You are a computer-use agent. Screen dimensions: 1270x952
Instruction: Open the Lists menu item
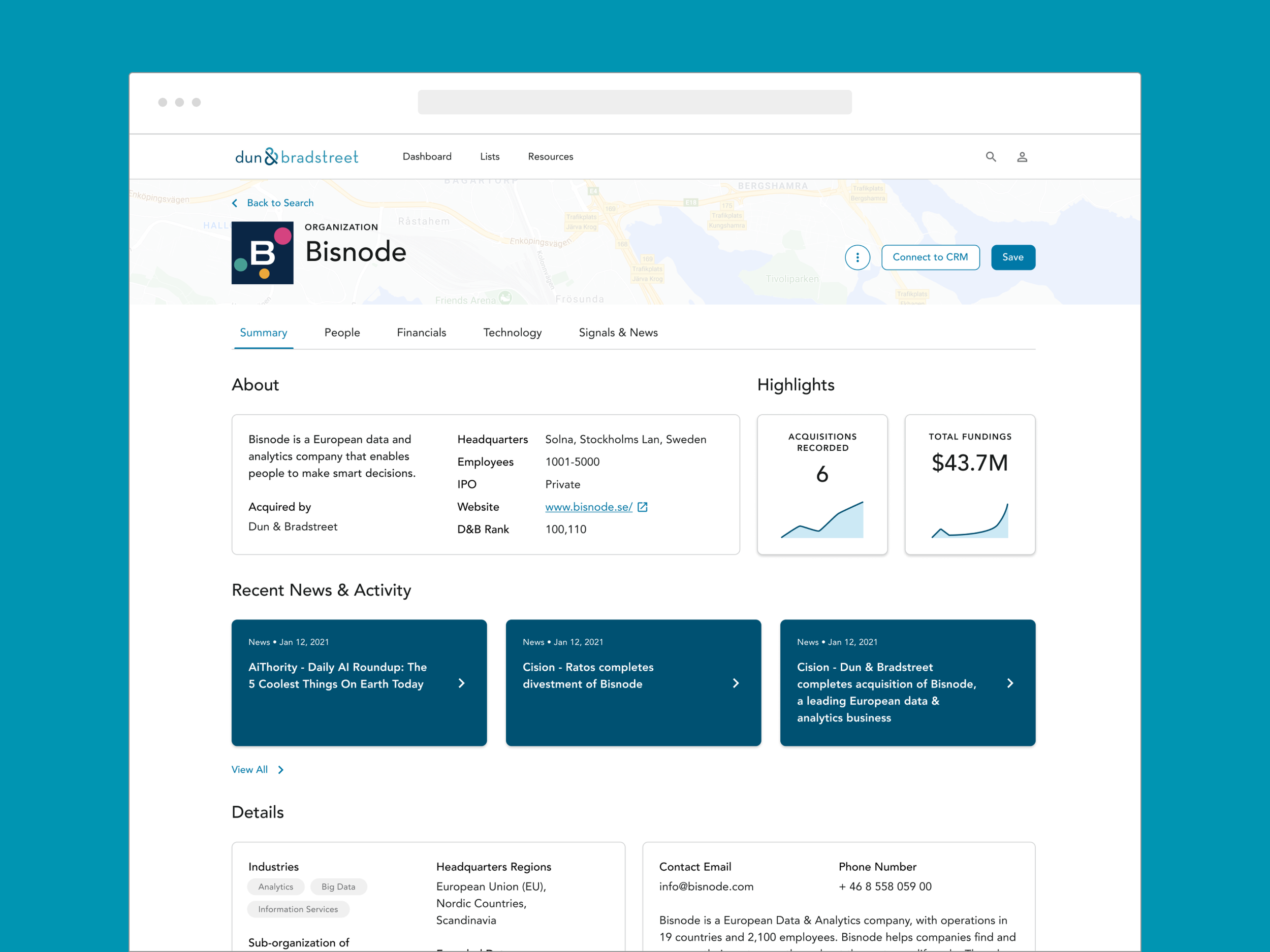click(x=489, y=157)
